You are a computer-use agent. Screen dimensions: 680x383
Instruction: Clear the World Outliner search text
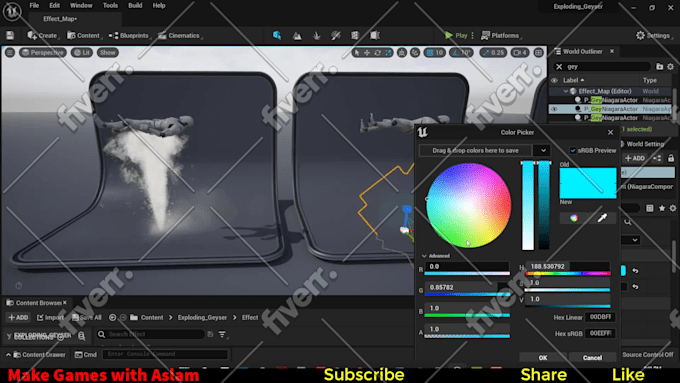(x=559, y=67)
